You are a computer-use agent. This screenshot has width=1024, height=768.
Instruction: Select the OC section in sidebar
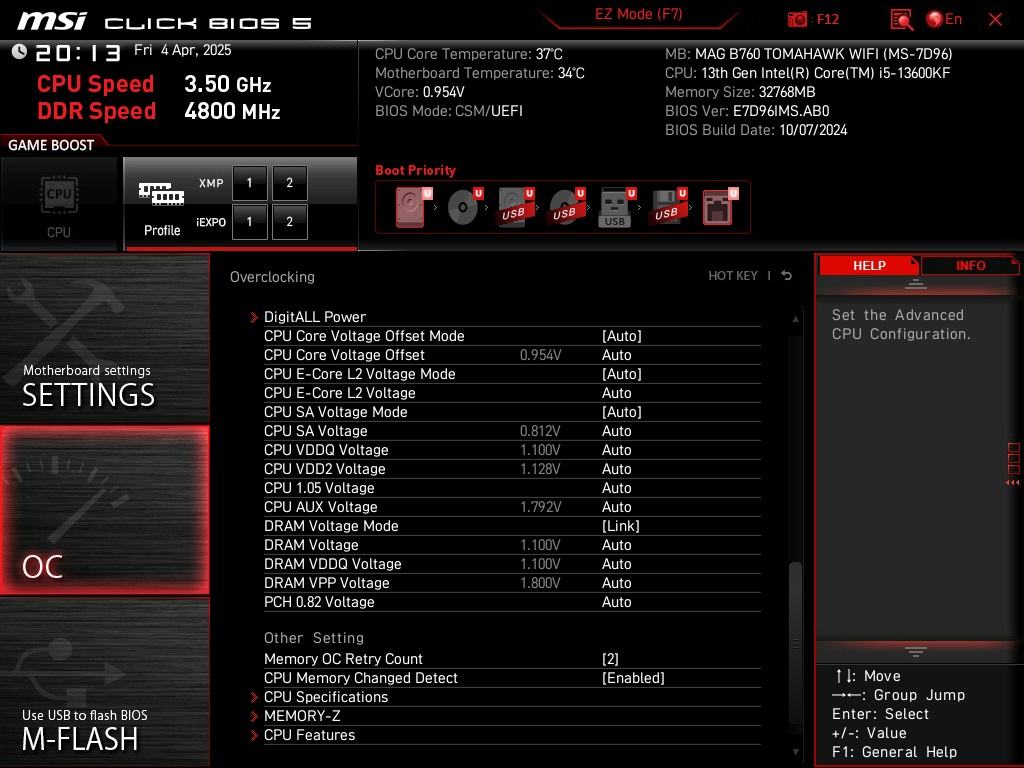pos(104,511)
